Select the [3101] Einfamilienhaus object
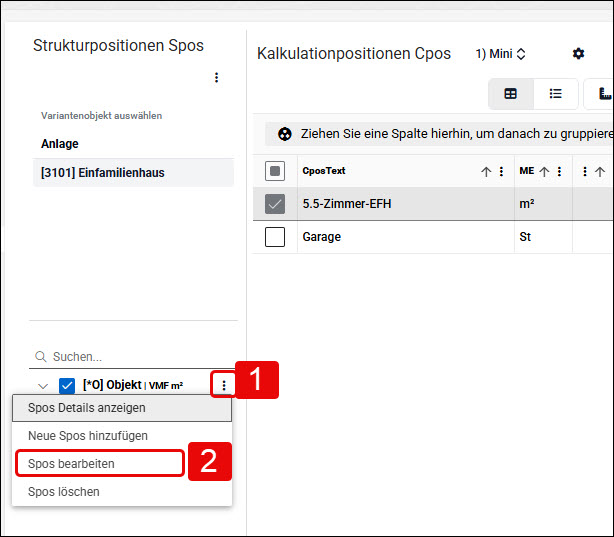Screen dimensions: 614x537 [x=134, y=173]
